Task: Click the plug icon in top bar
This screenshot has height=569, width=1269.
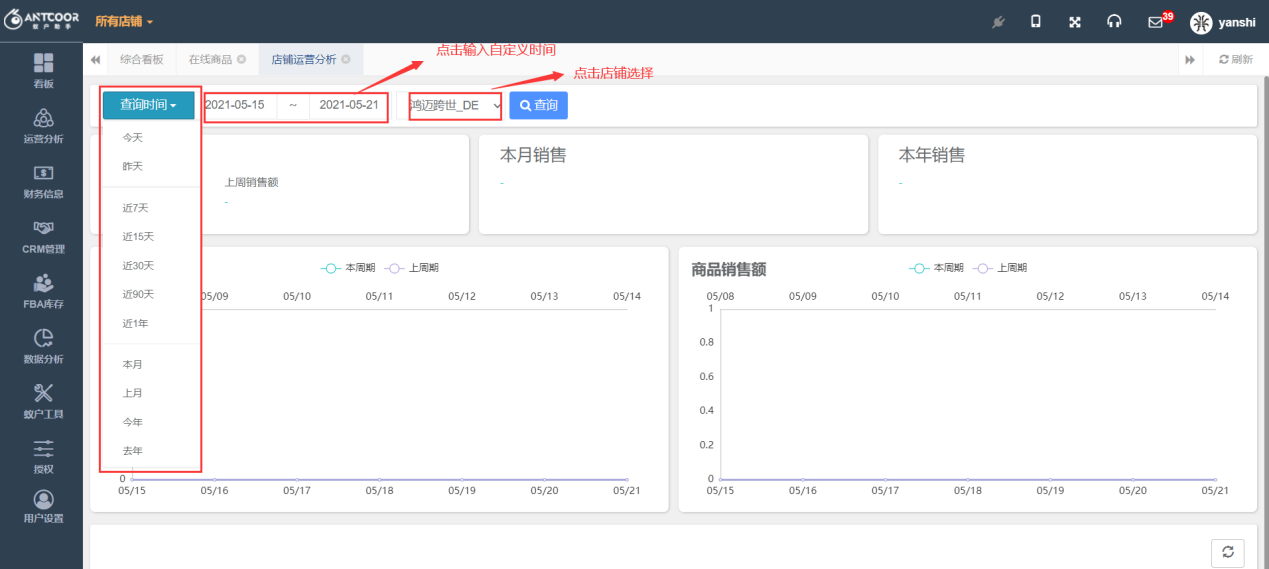Action: [997, 22]
